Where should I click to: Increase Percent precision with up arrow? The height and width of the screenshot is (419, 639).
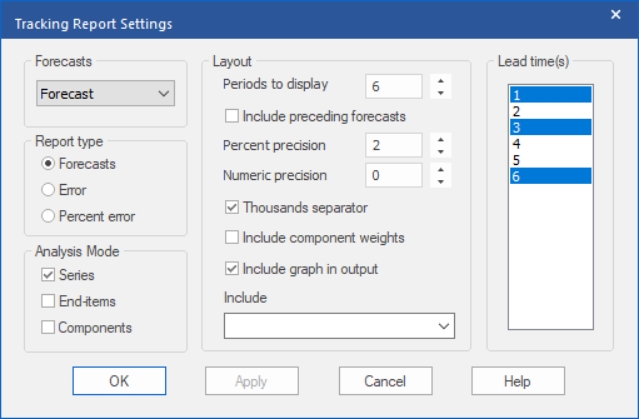point(441,139)
